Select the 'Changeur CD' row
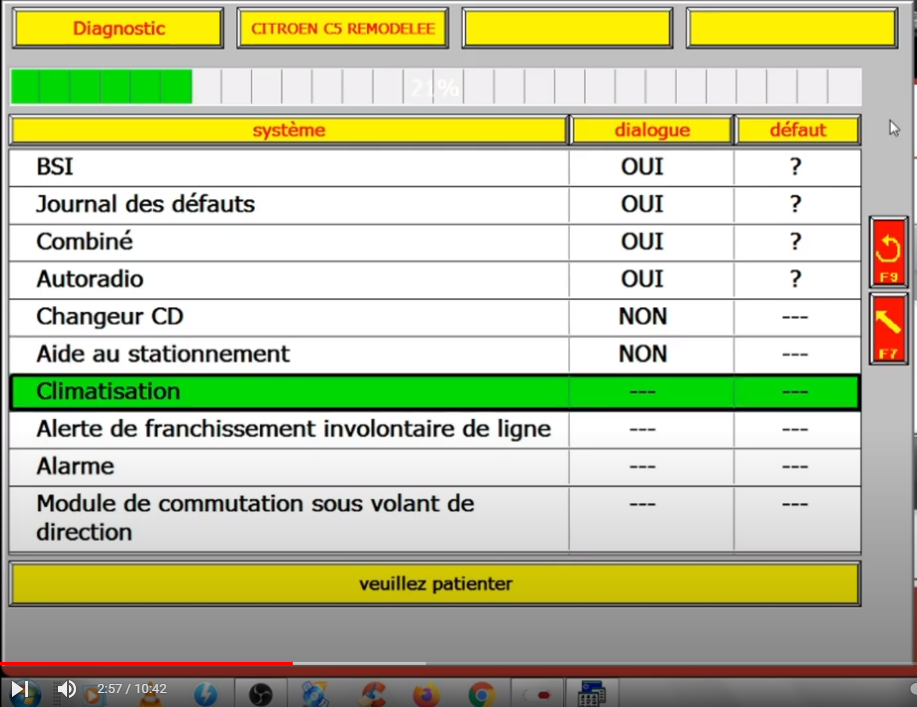917x707 pixels. point(435,317)
